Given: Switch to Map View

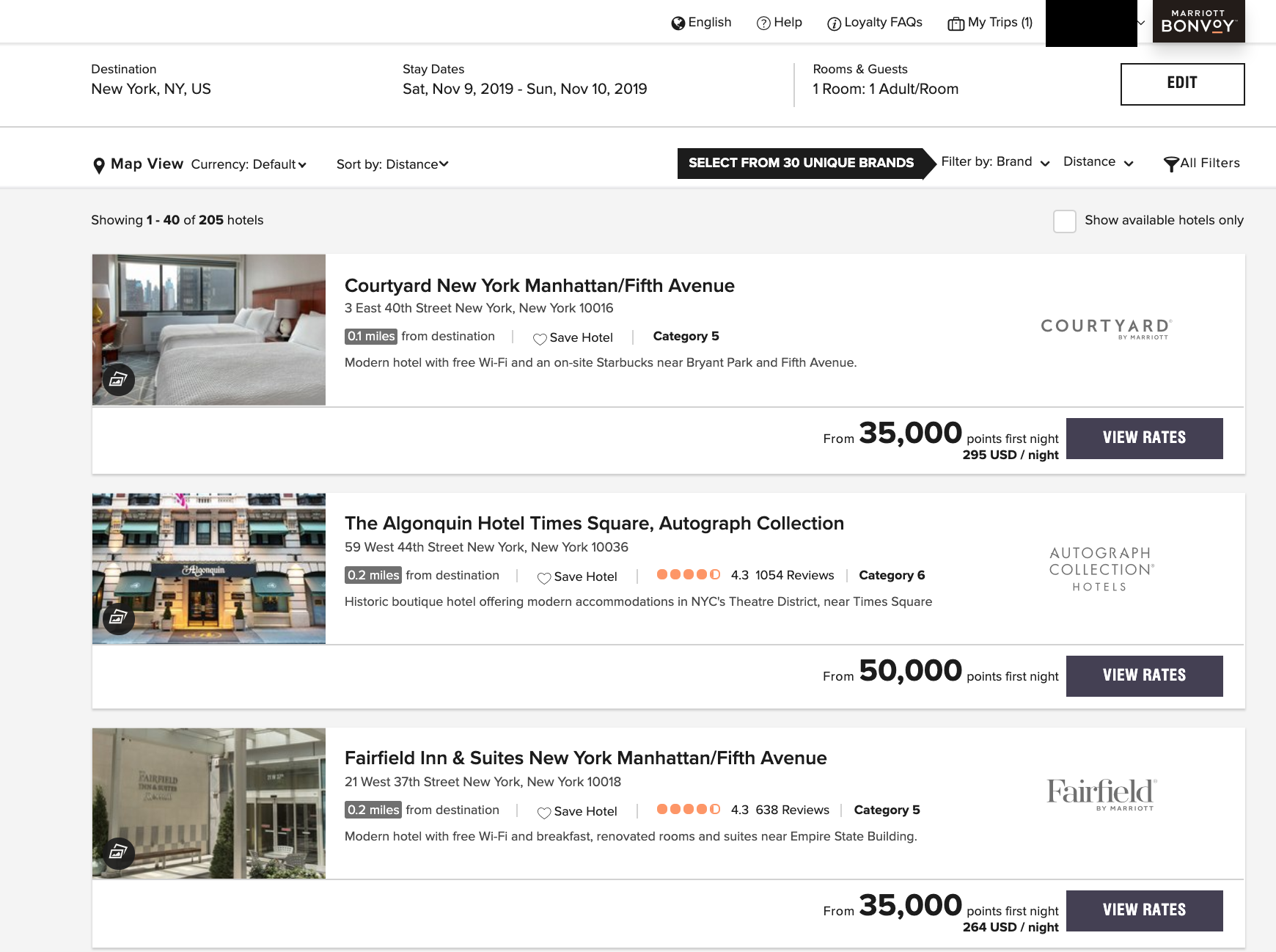Looking at the screenshot, I should click(x=139, y=164).
